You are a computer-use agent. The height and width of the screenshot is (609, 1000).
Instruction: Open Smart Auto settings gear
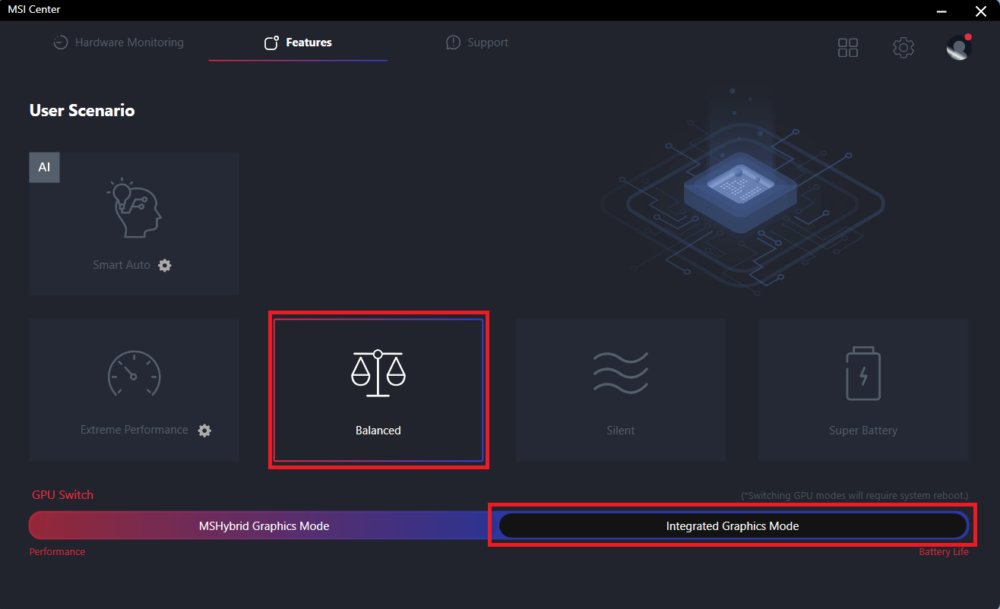(x=165, y=265)
